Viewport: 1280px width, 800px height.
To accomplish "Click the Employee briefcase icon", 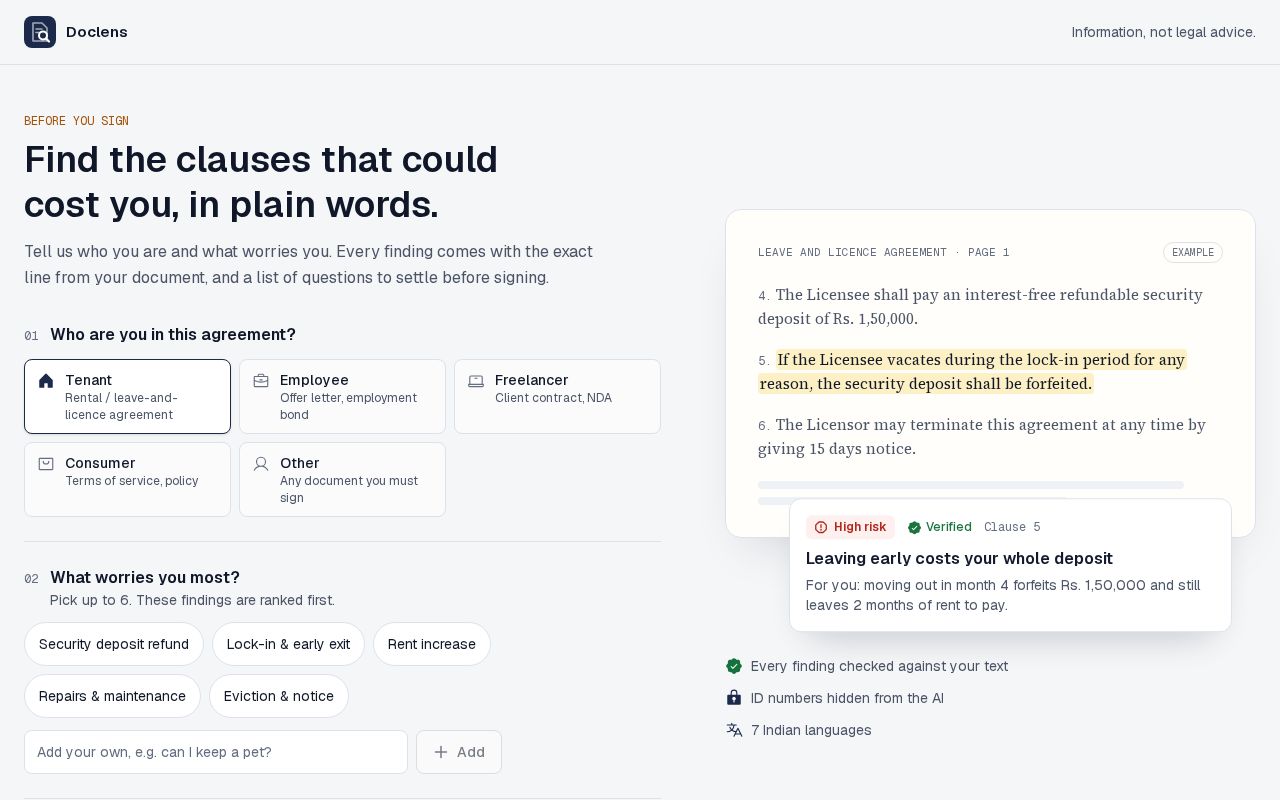I will [261, 381].
